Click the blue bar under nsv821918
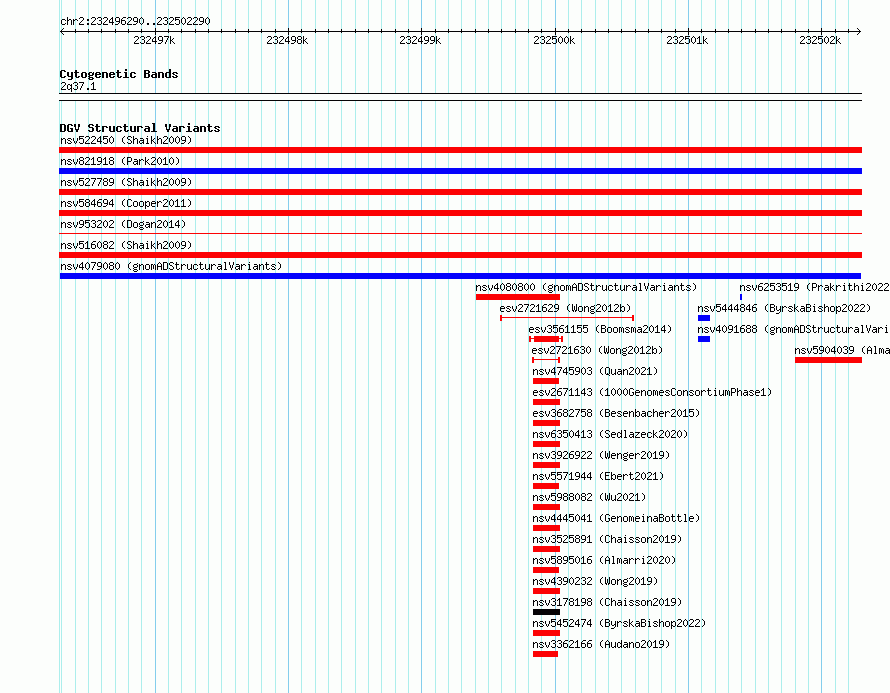Screen dimensions: 890x693 pos(460,171)
